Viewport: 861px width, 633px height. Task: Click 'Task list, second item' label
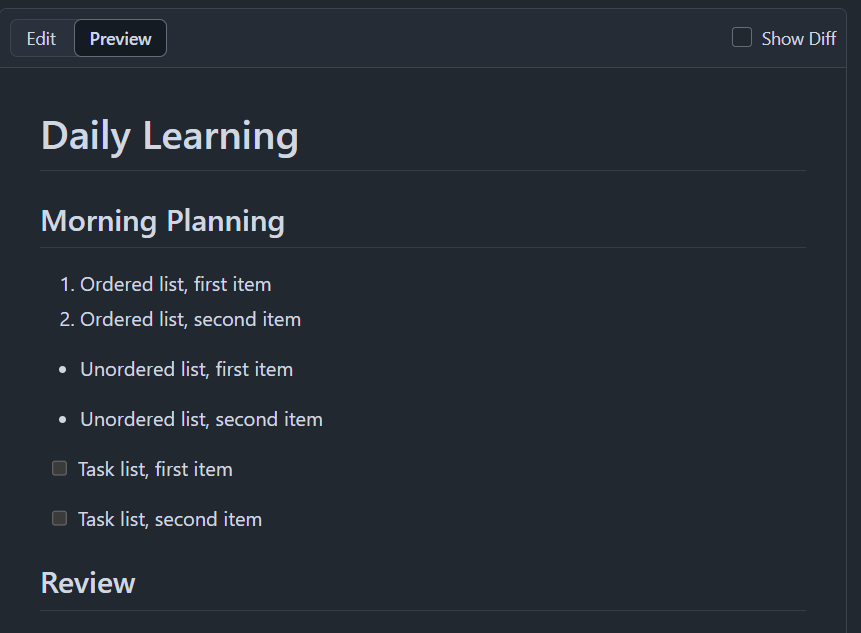(x=170, y=519)
